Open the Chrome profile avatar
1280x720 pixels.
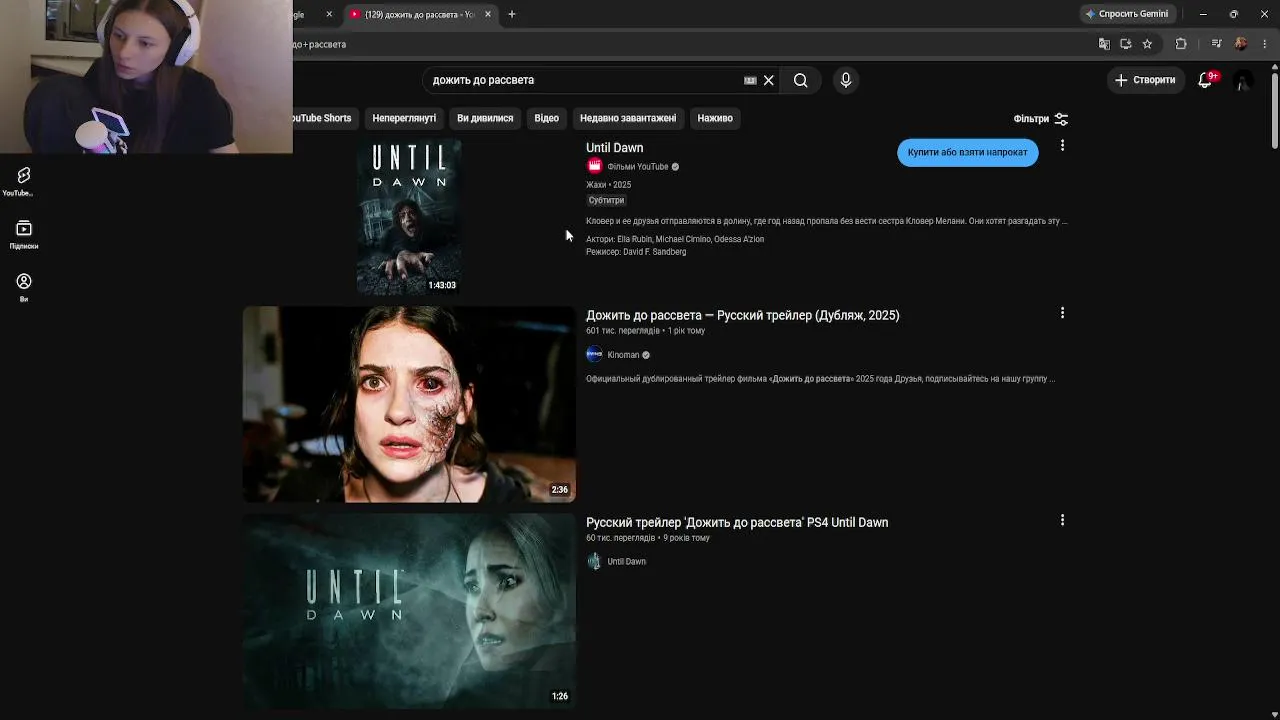tap(1241, 44)
